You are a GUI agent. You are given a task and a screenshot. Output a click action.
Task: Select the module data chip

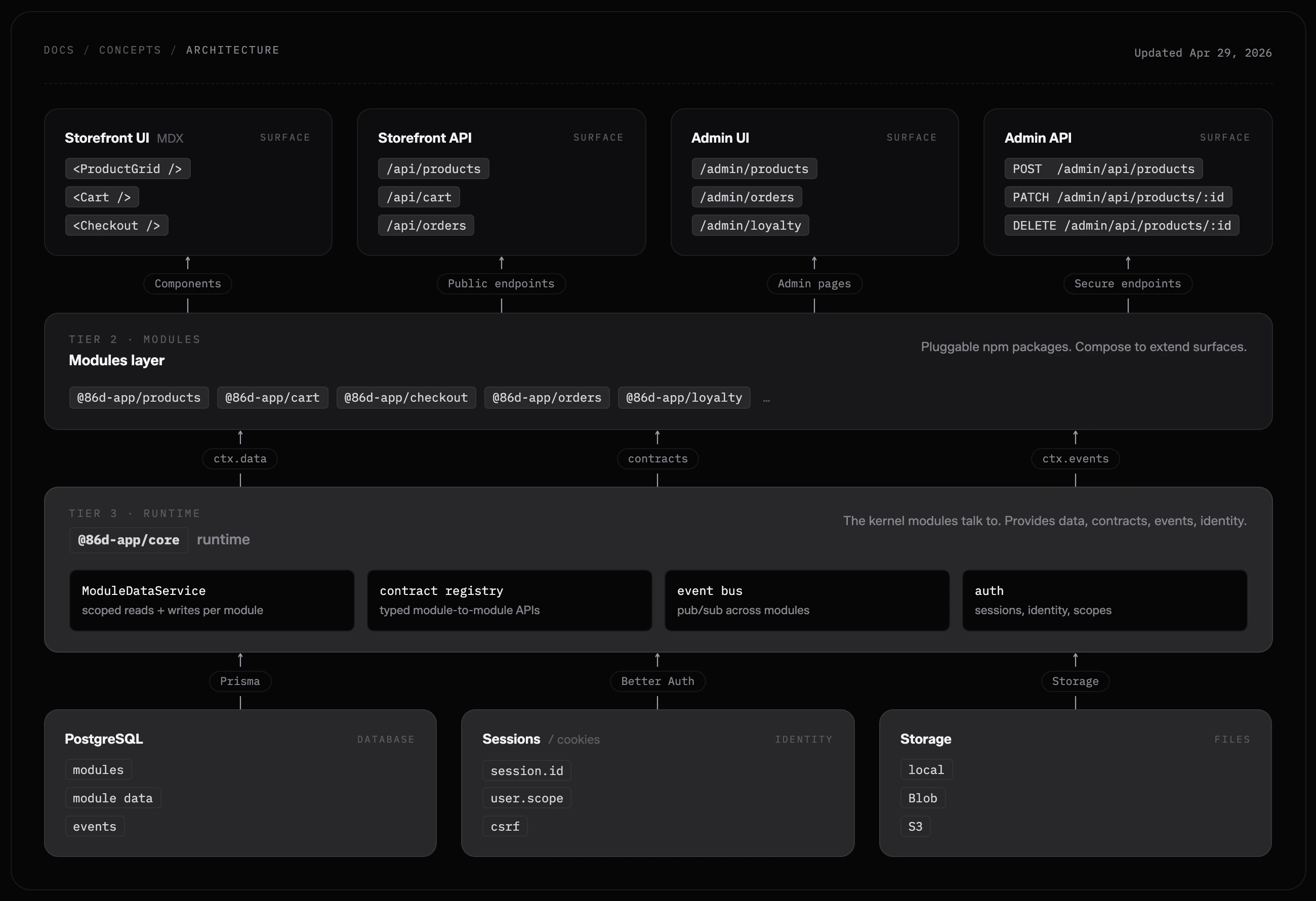pyautogui.click(x=113, y=798)
